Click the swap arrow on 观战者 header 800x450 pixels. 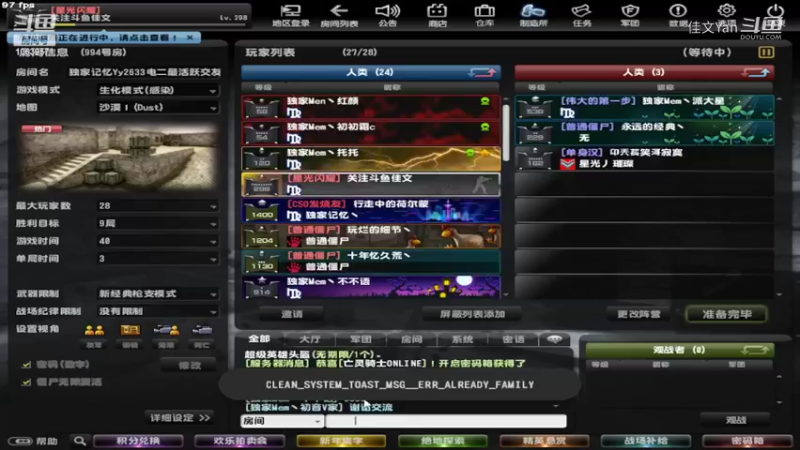(x=755, y=350)
